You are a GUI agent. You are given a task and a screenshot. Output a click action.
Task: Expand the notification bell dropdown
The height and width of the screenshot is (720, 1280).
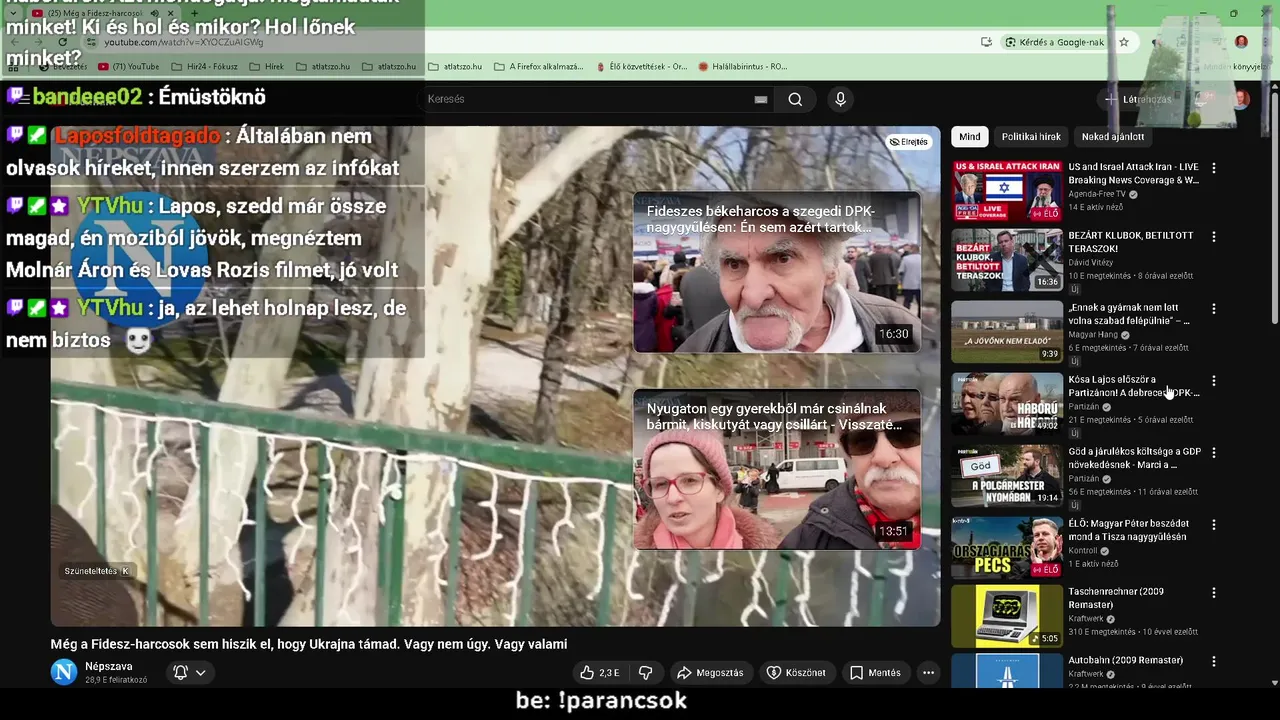point(189,673)
